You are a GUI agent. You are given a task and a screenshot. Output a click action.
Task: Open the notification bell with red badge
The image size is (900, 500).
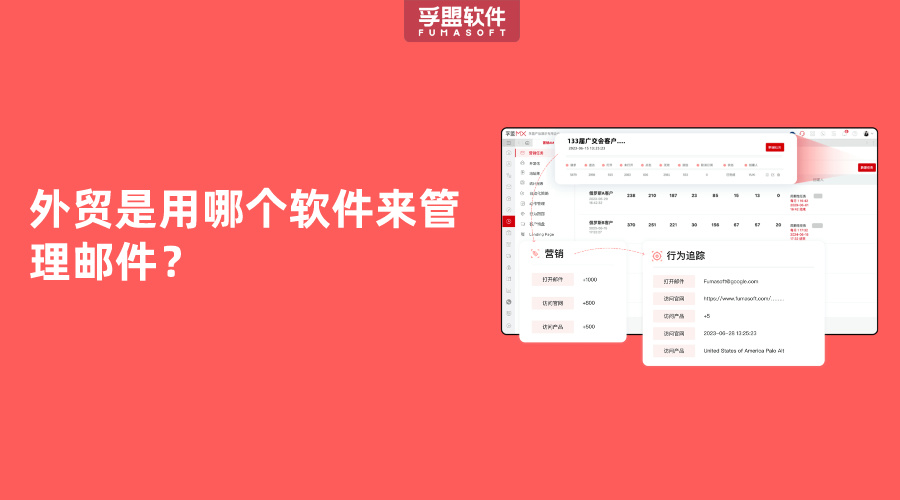coord(845,134)
